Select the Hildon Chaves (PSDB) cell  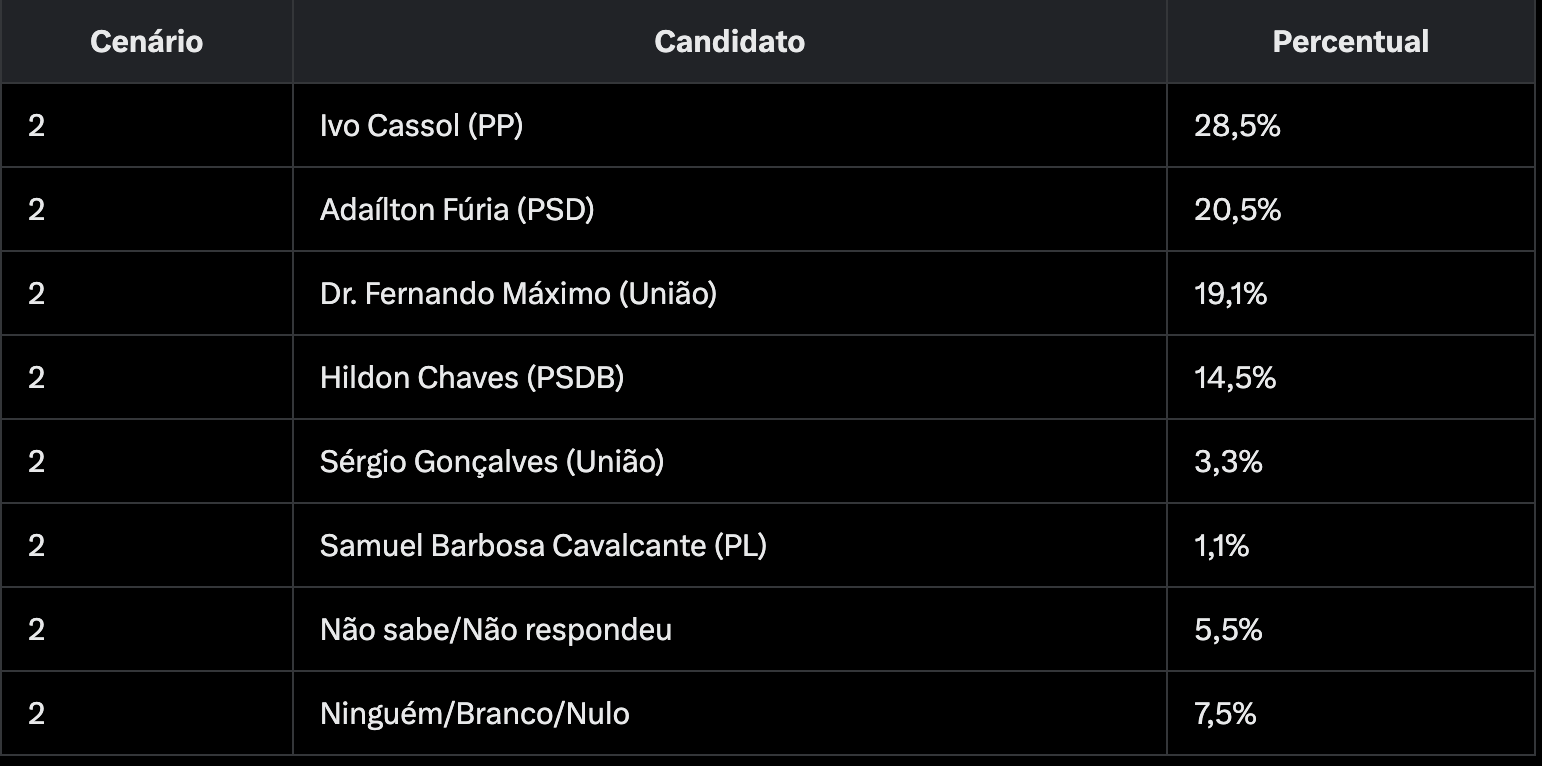(472, 378)
